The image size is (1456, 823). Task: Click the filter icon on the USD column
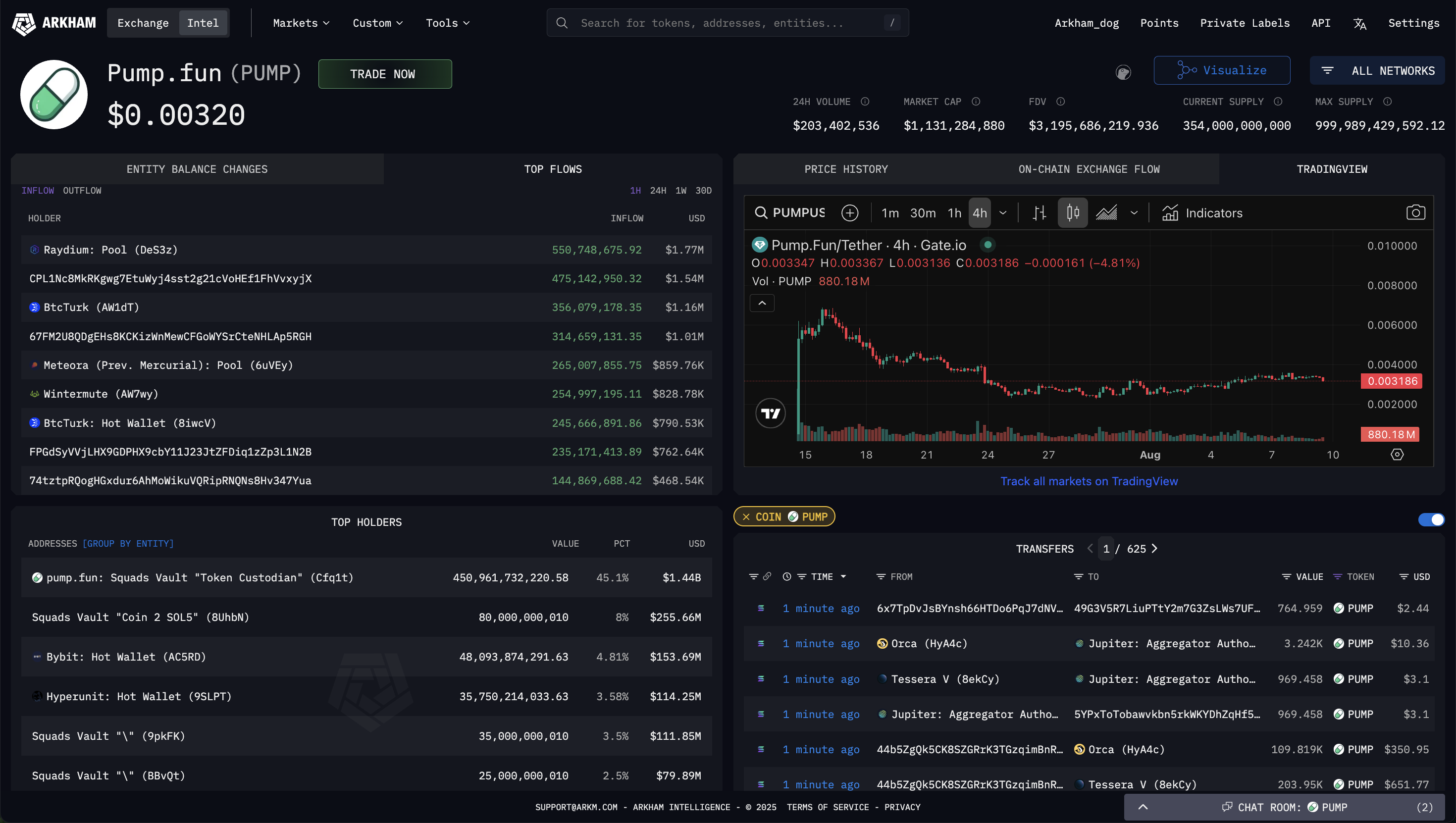[1404, 576]
